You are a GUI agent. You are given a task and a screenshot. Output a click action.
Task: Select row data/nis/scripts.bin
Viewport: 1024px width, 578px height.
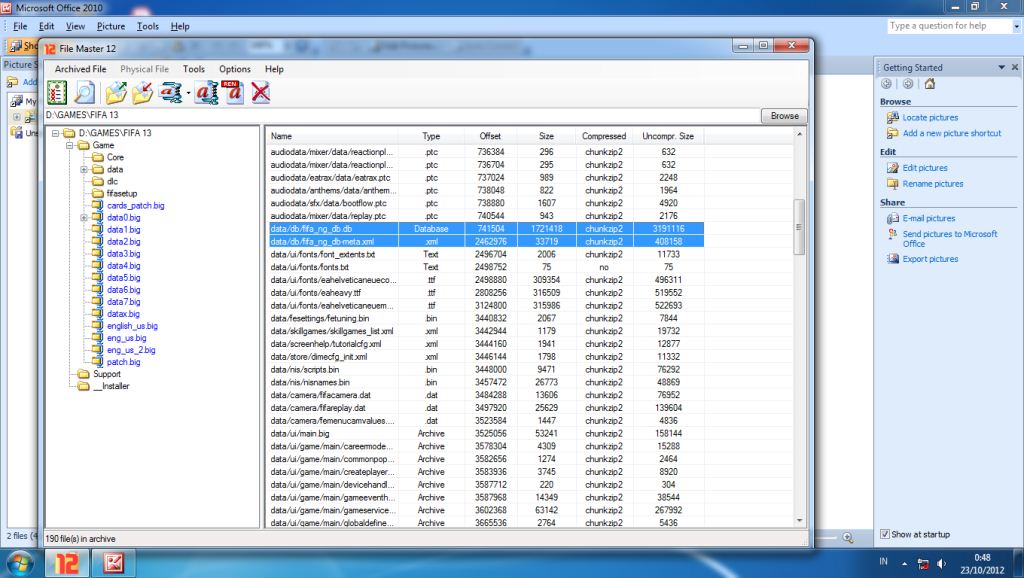(487, 370)
